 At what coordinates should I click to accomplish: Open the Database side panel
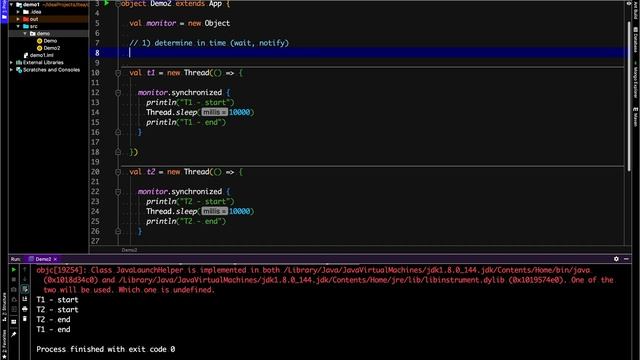(636, 40)
